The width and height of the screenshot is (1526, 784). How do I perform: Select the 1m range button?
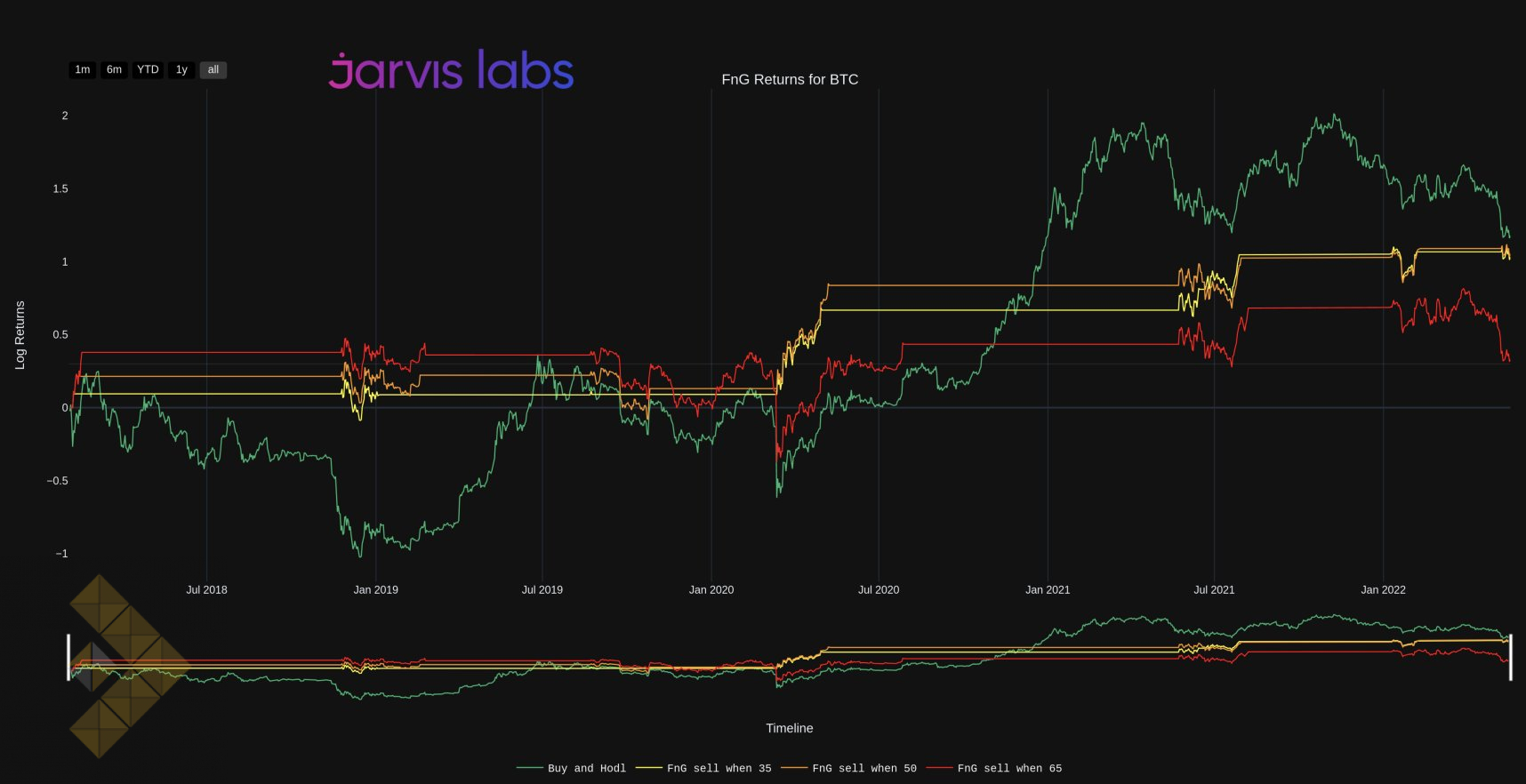[x=82, y=69]
